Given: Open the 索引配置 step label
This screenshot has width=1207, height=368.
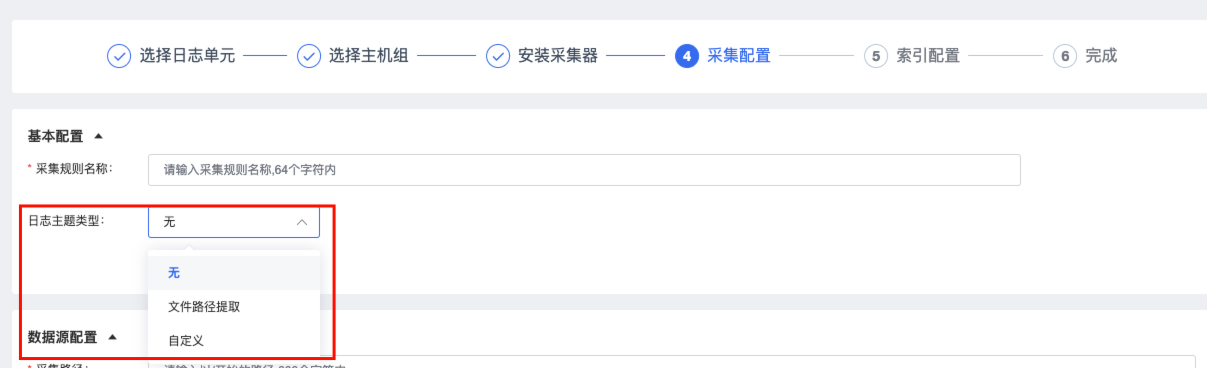Looking at the screenshot, I should tap(928, 56).
